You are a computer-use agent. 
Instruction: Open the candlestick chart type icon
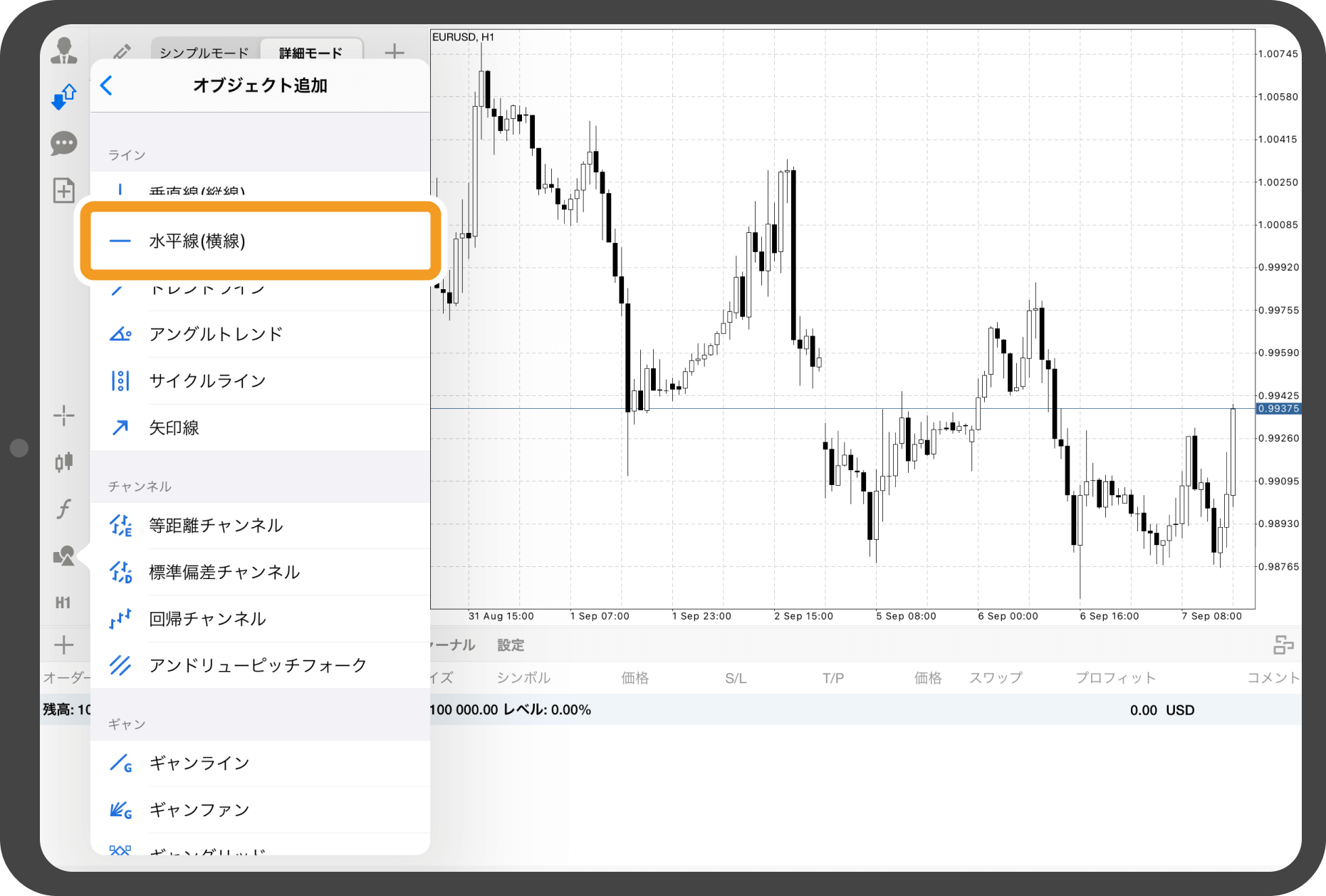(64, 462)
